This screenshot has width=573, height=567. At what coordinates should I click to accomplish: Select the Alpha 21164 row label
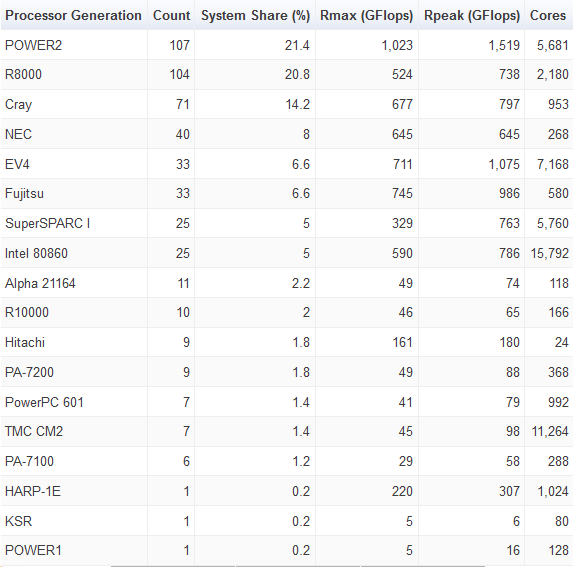pyautogui.click(x=40, y=284)
